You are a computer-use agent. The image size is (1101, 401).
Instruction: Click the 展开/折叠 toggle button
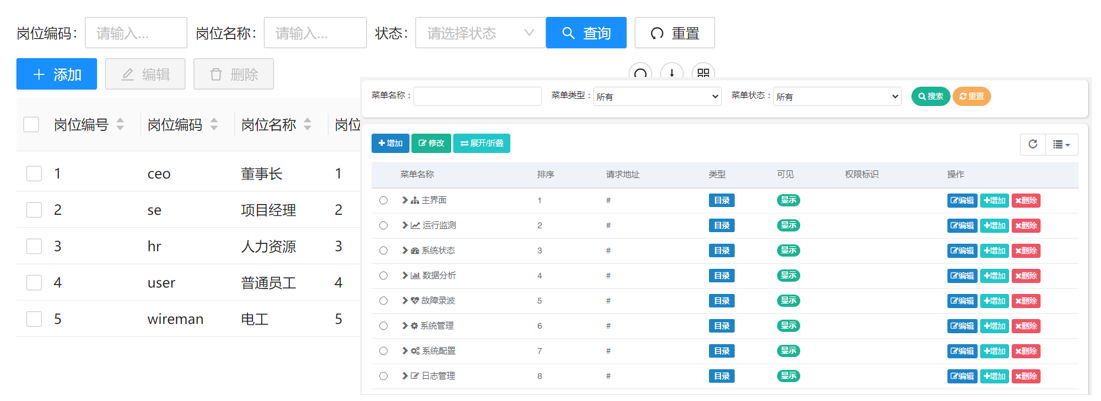point(482,144)
